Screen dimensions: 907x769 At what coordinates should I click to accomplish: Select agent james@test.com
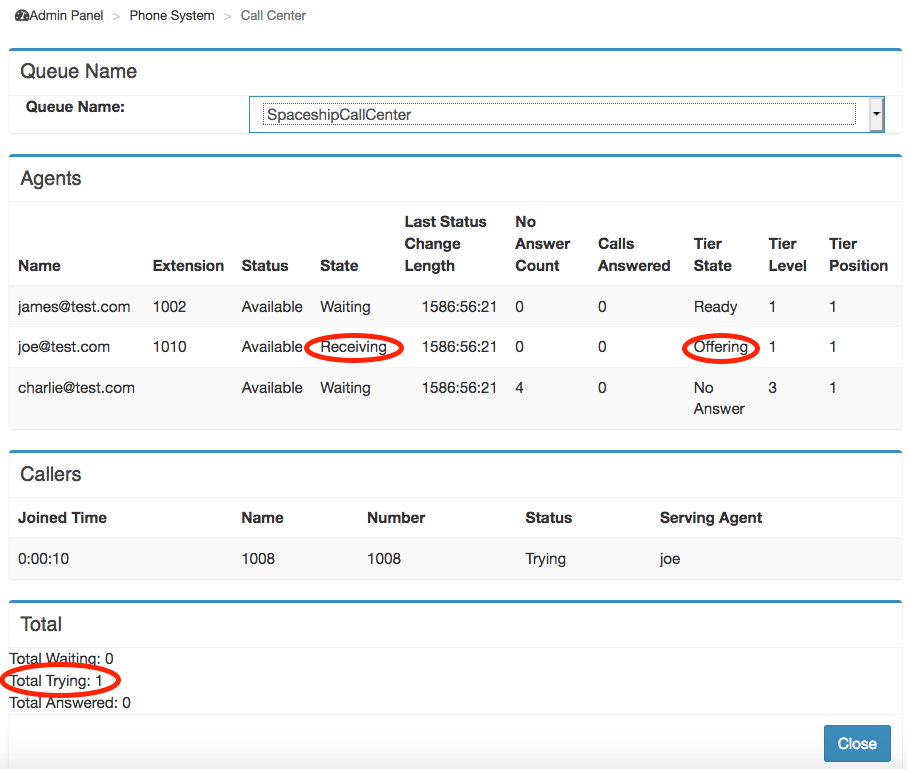pos(74,307)
